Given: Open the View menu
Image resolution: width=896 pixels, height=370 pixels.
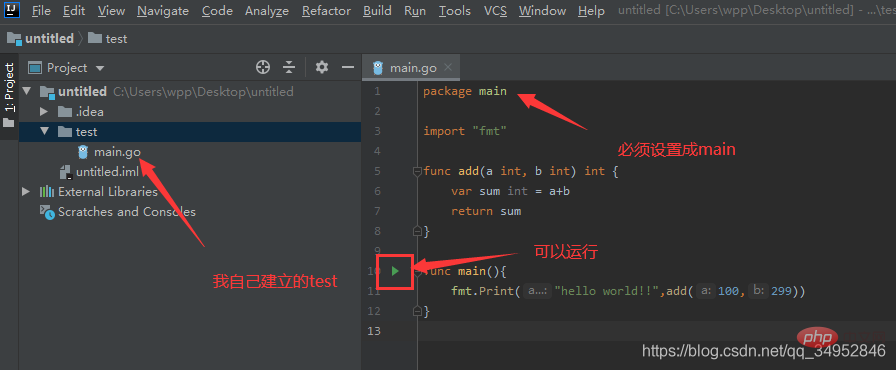Looking at the screenshot, I should tap(111, 10).
